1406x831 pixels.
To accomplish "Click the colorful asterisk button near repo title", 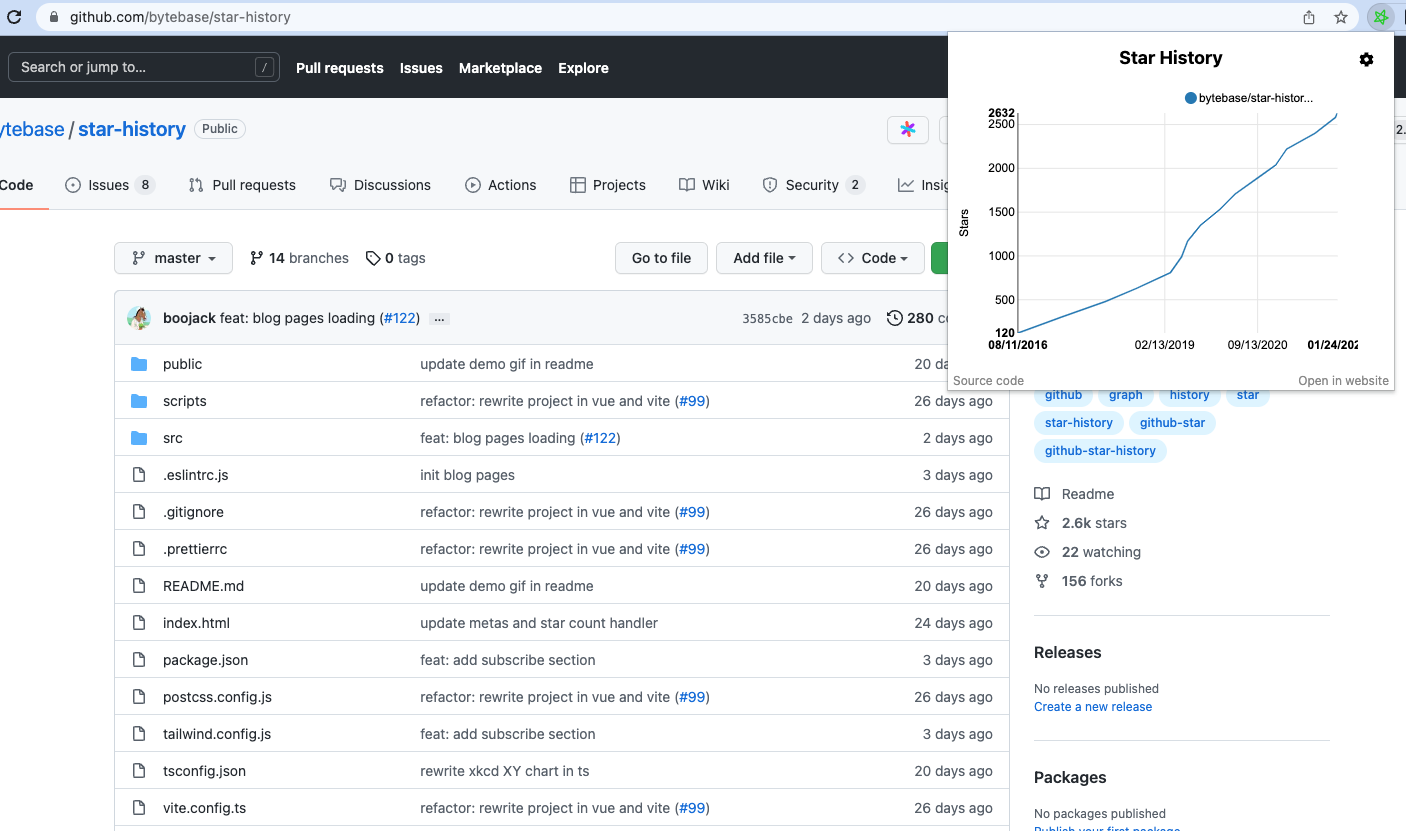I will (908, 130).
